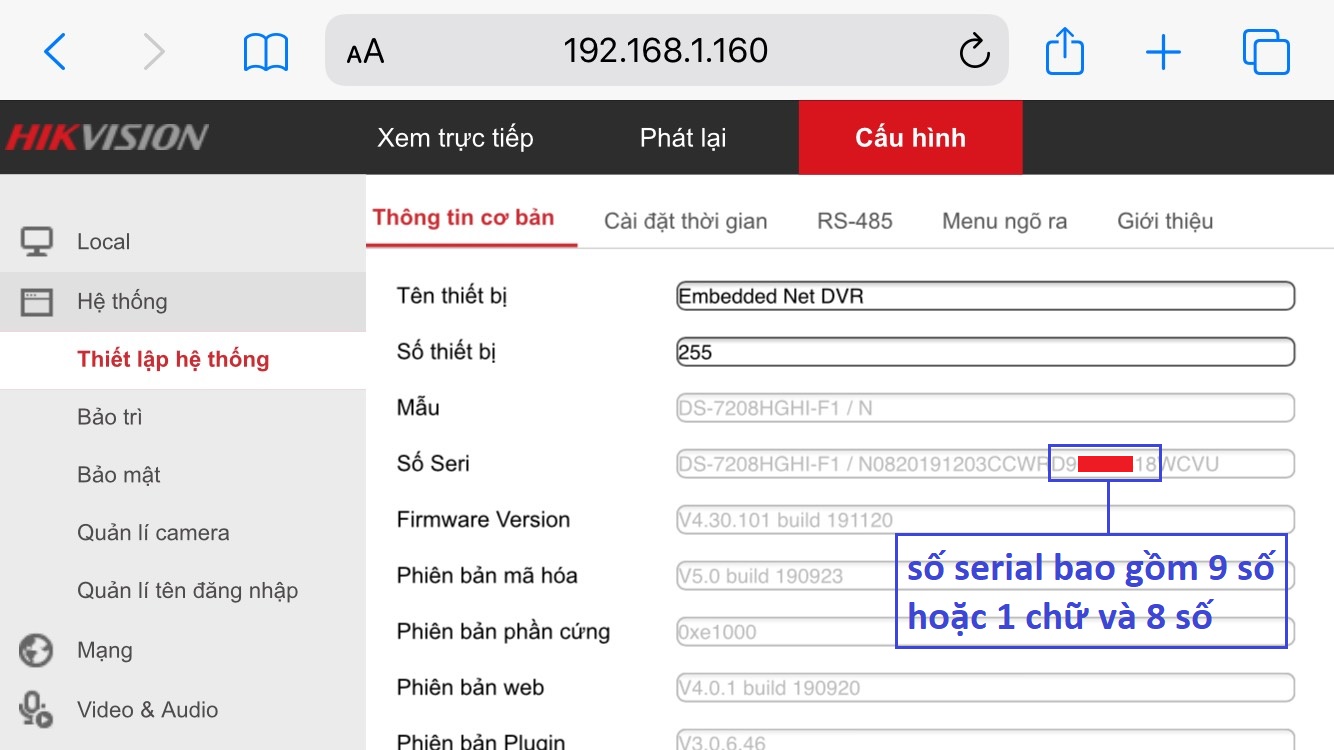
Task: Open Bảo mật in the sidebar
Action: point(119,475)
